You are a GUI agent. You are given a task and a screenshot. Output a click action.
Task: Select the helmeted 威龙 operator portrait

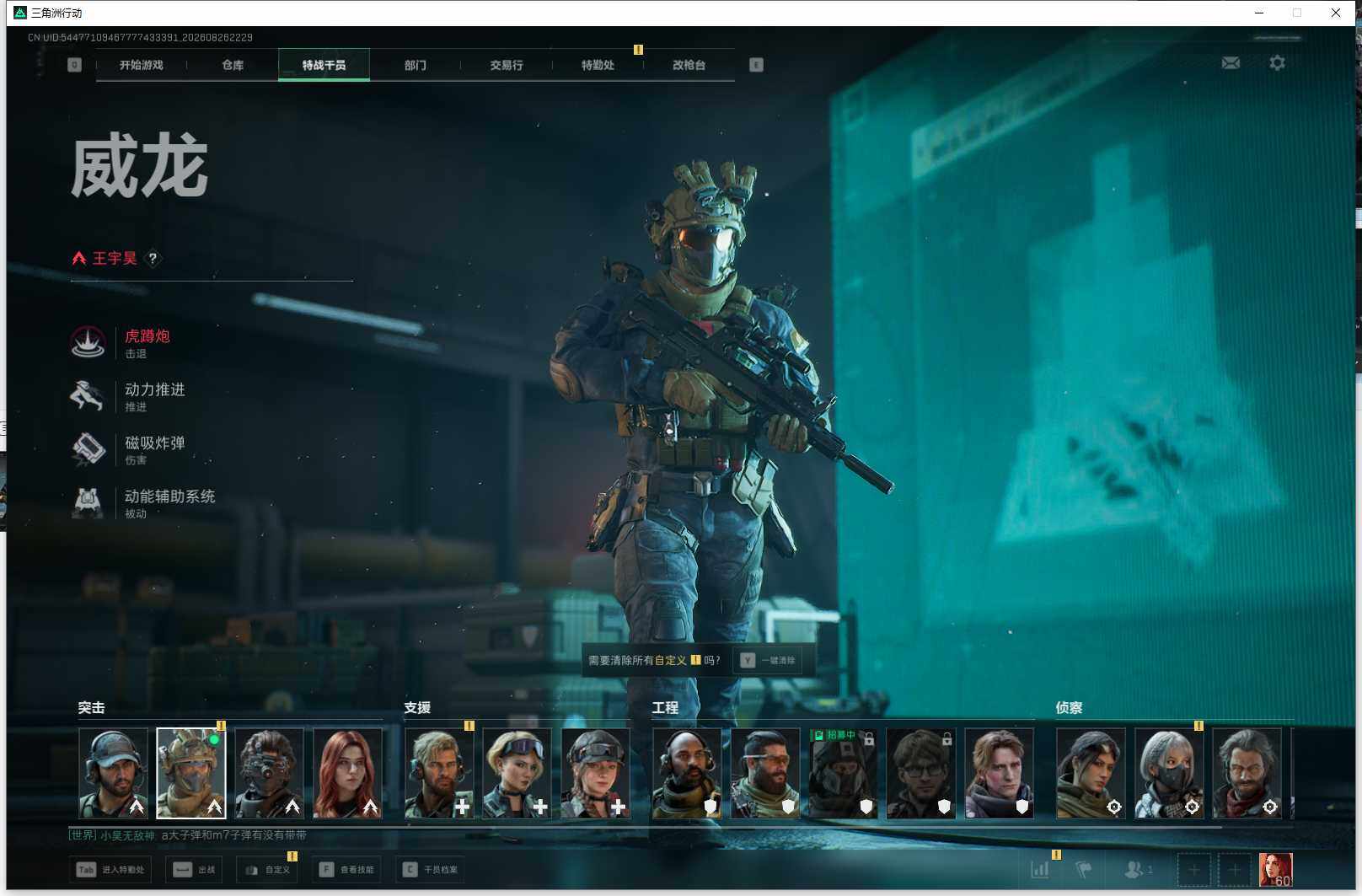[x=191, y=774]
